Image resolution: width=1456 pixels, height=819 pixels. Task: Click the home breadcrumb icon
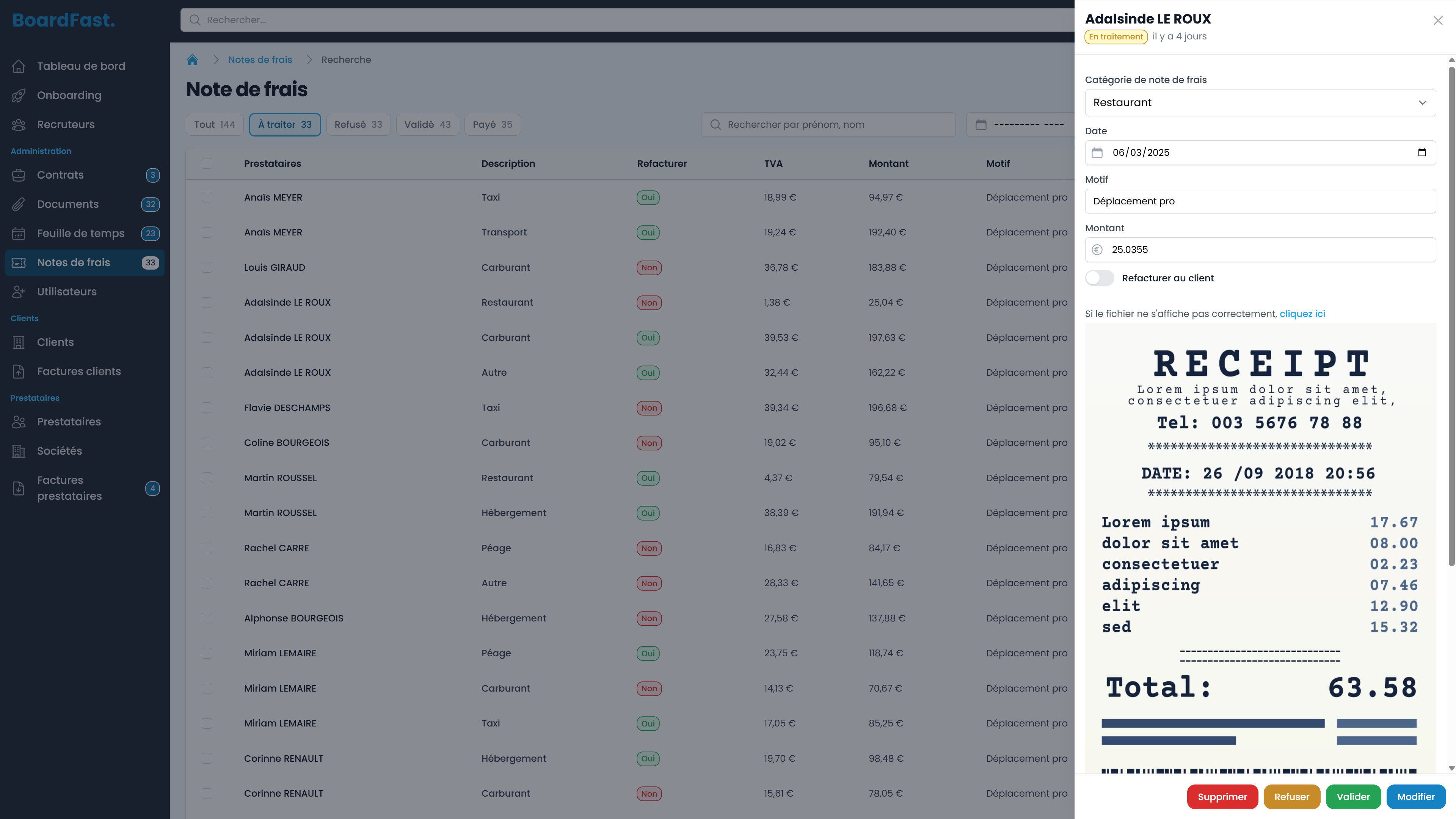[x=192, y=60]
